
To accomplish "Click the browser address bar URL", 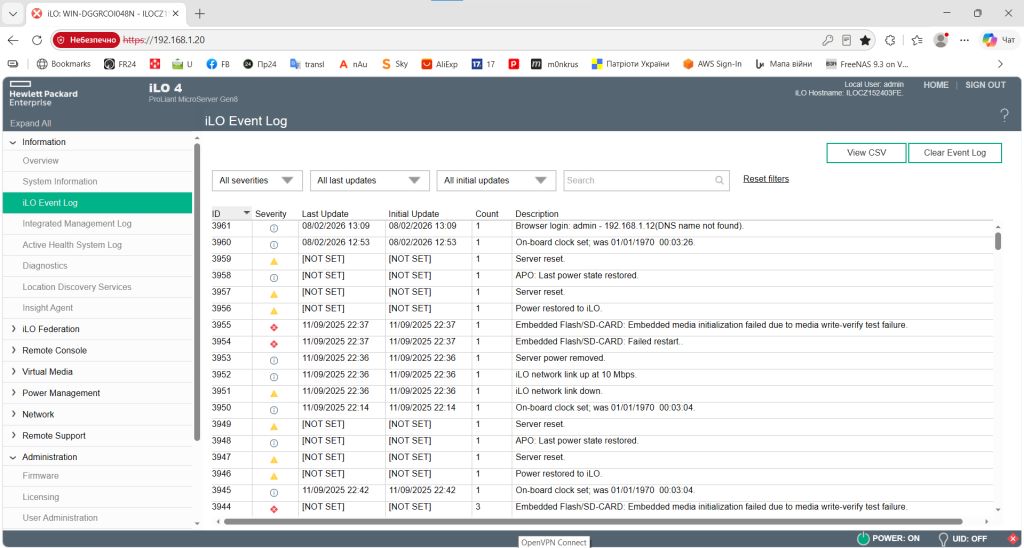I will tap(164, 40).
